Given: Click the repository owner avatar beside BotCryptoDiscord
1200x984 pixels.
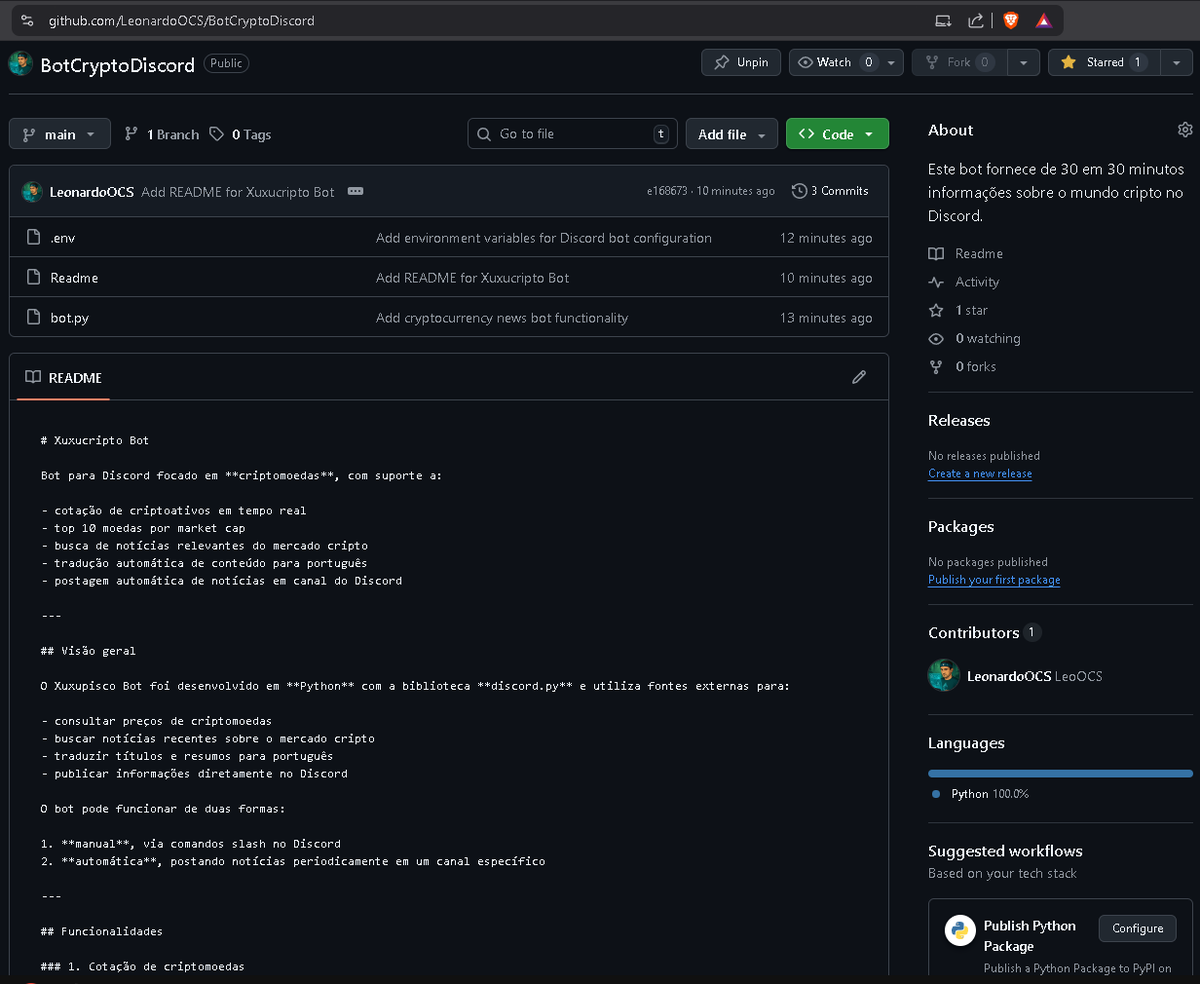Looking at the screenshot, I should pyautogui.click(x=21, y=65).
